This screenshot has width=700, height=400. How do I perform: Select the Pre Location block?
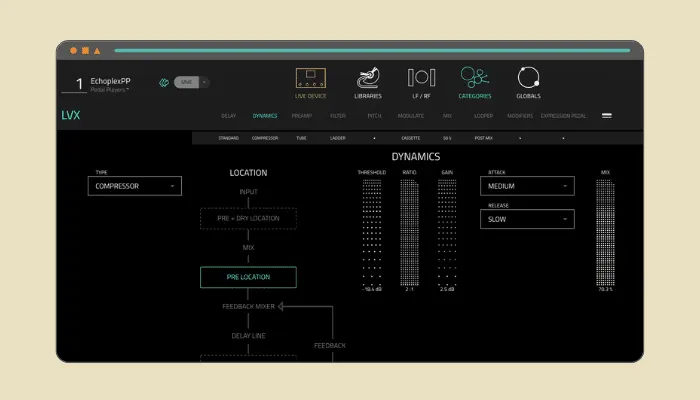click(248, 277)
